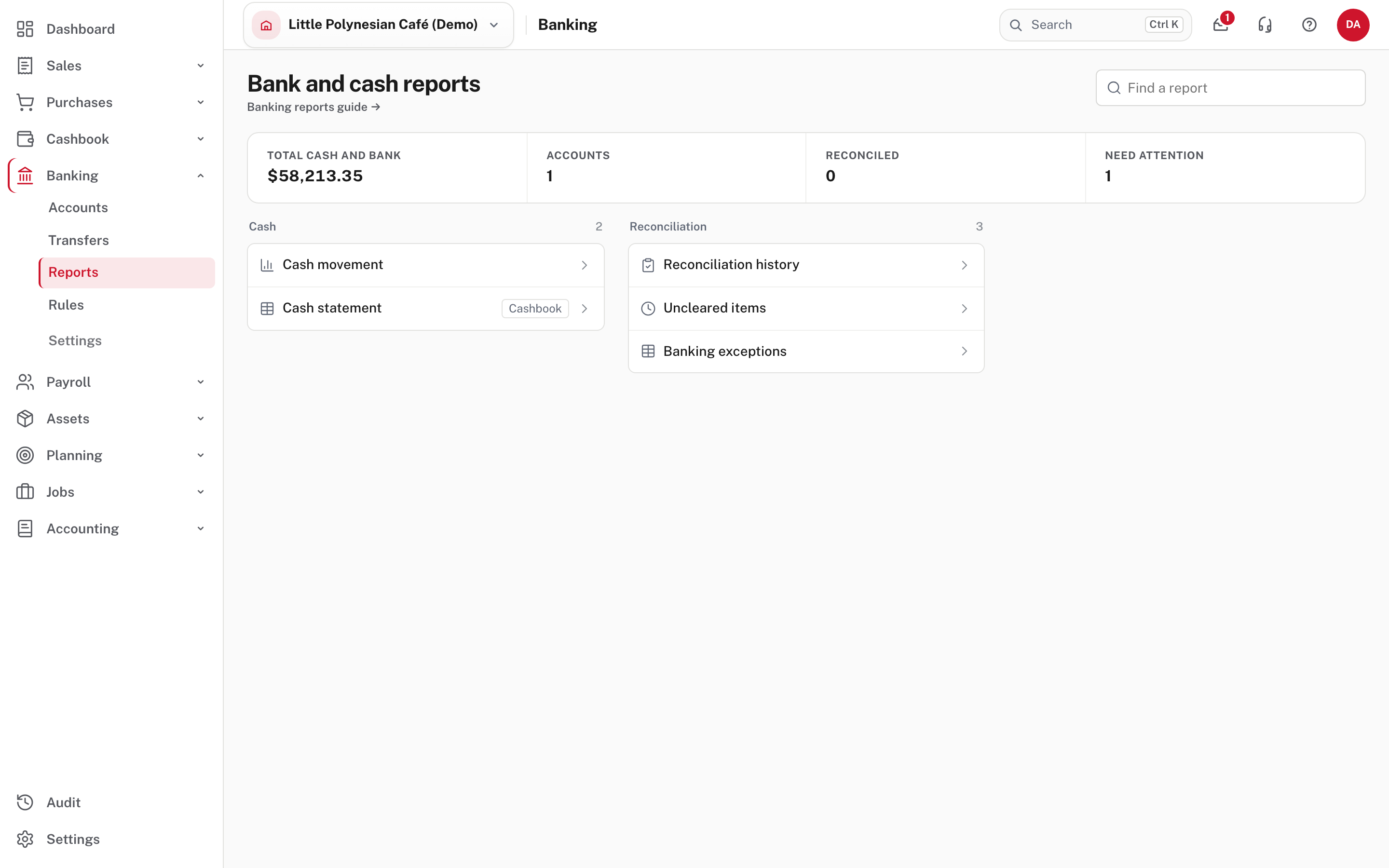Open the Dashboard icon in sidebar
The image size is (1389, 868).
(25, 29)
